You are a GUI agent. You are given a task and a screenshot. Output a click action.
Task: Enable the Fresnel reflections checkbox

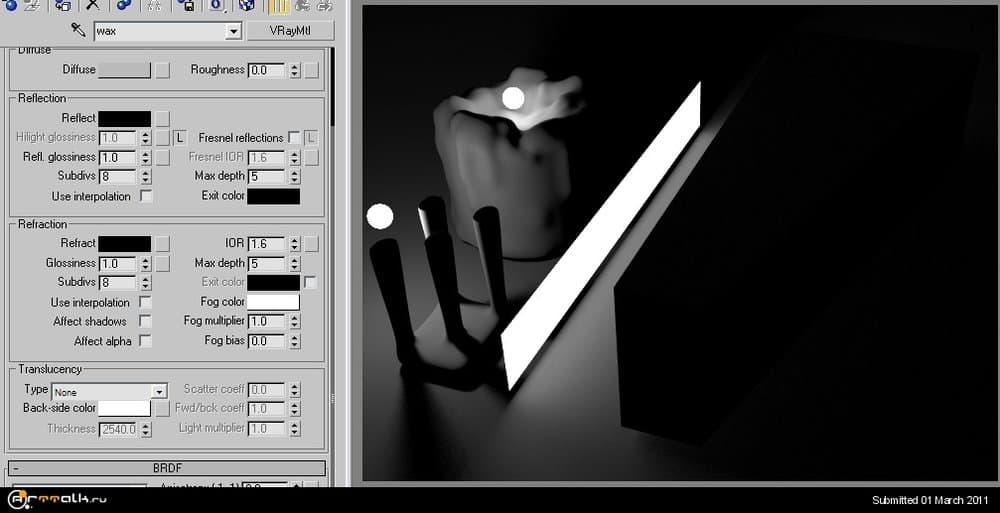(x=294, y=137)
